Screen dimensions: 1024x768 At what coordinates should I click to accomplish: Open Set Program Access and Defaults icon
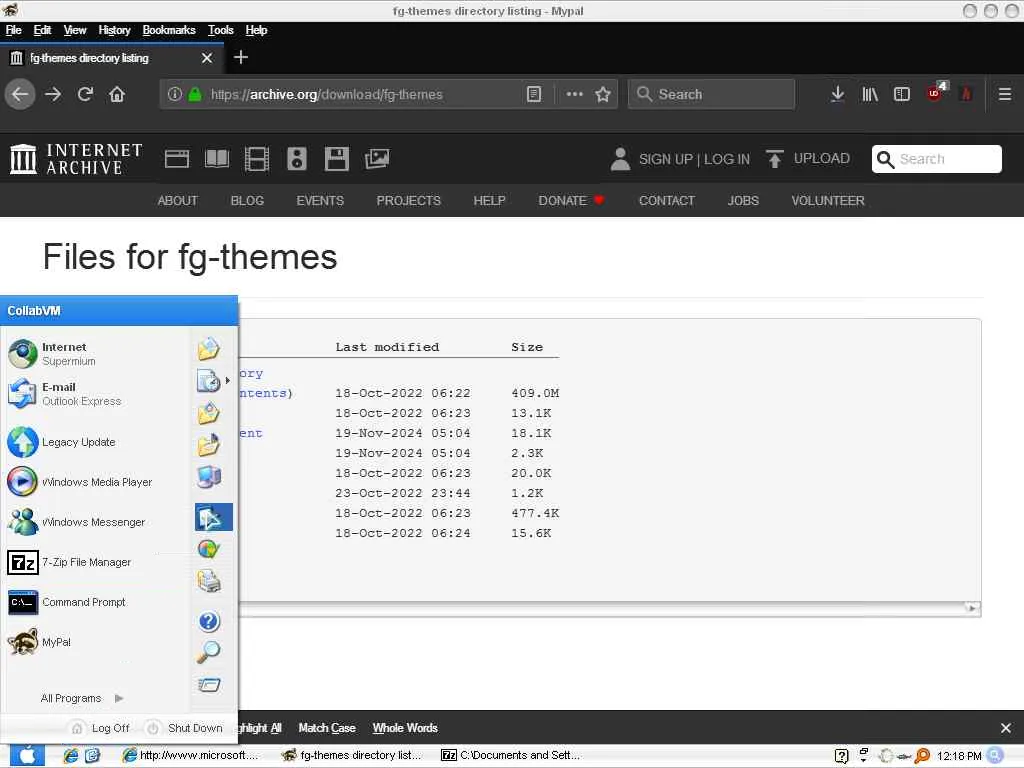208,549
